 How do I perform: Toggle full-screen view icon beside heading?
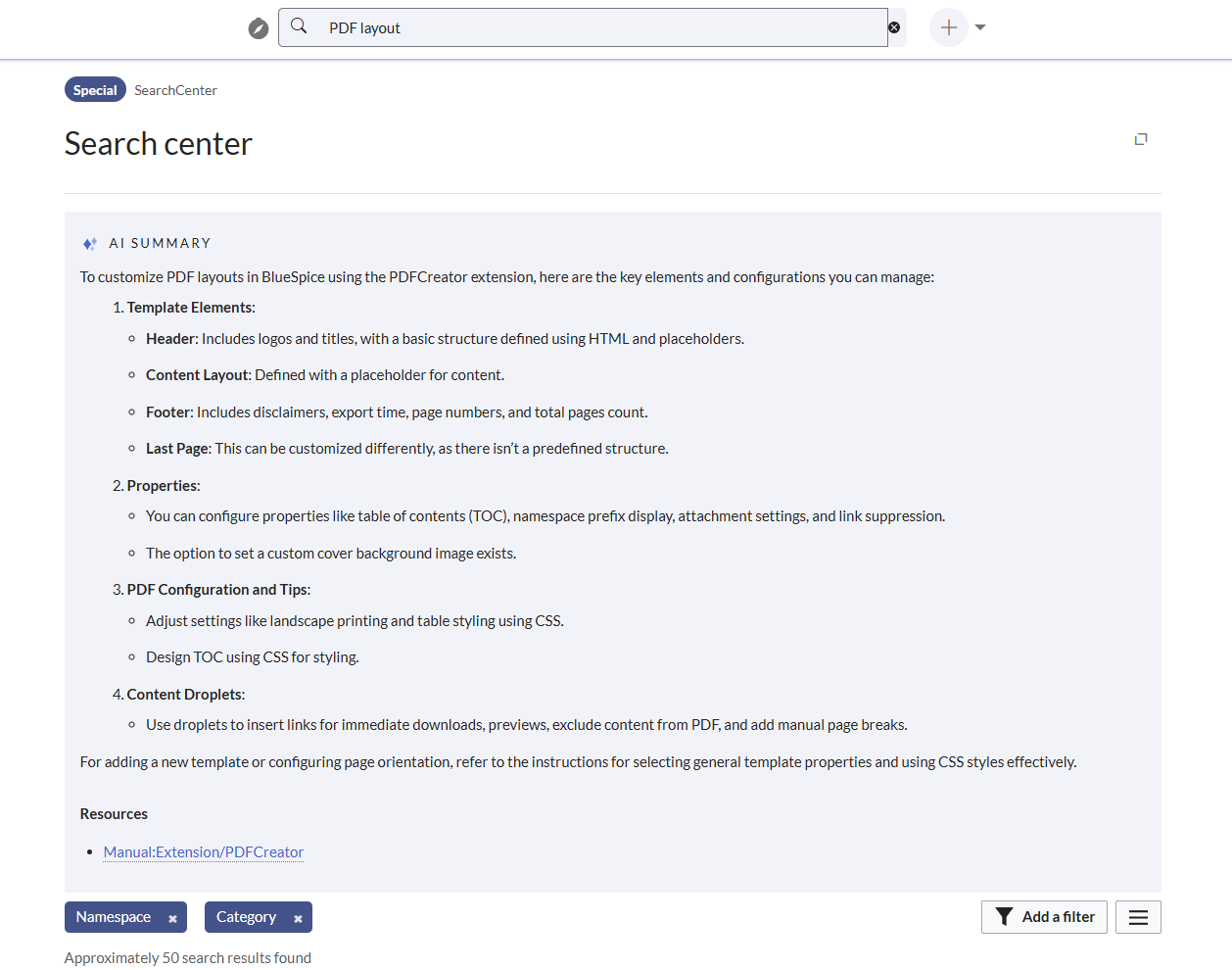click(1141, 139)
